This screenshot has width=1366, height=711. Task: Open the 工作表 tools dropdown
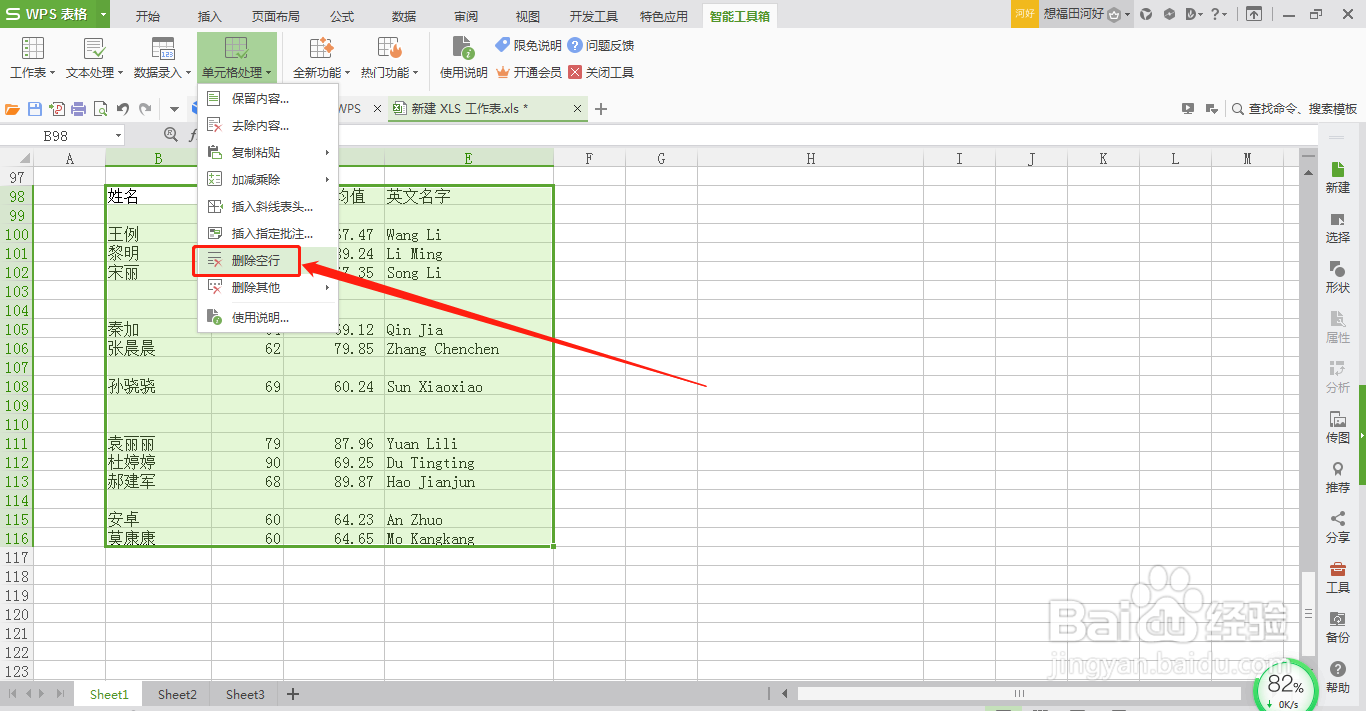pos(32,58)
